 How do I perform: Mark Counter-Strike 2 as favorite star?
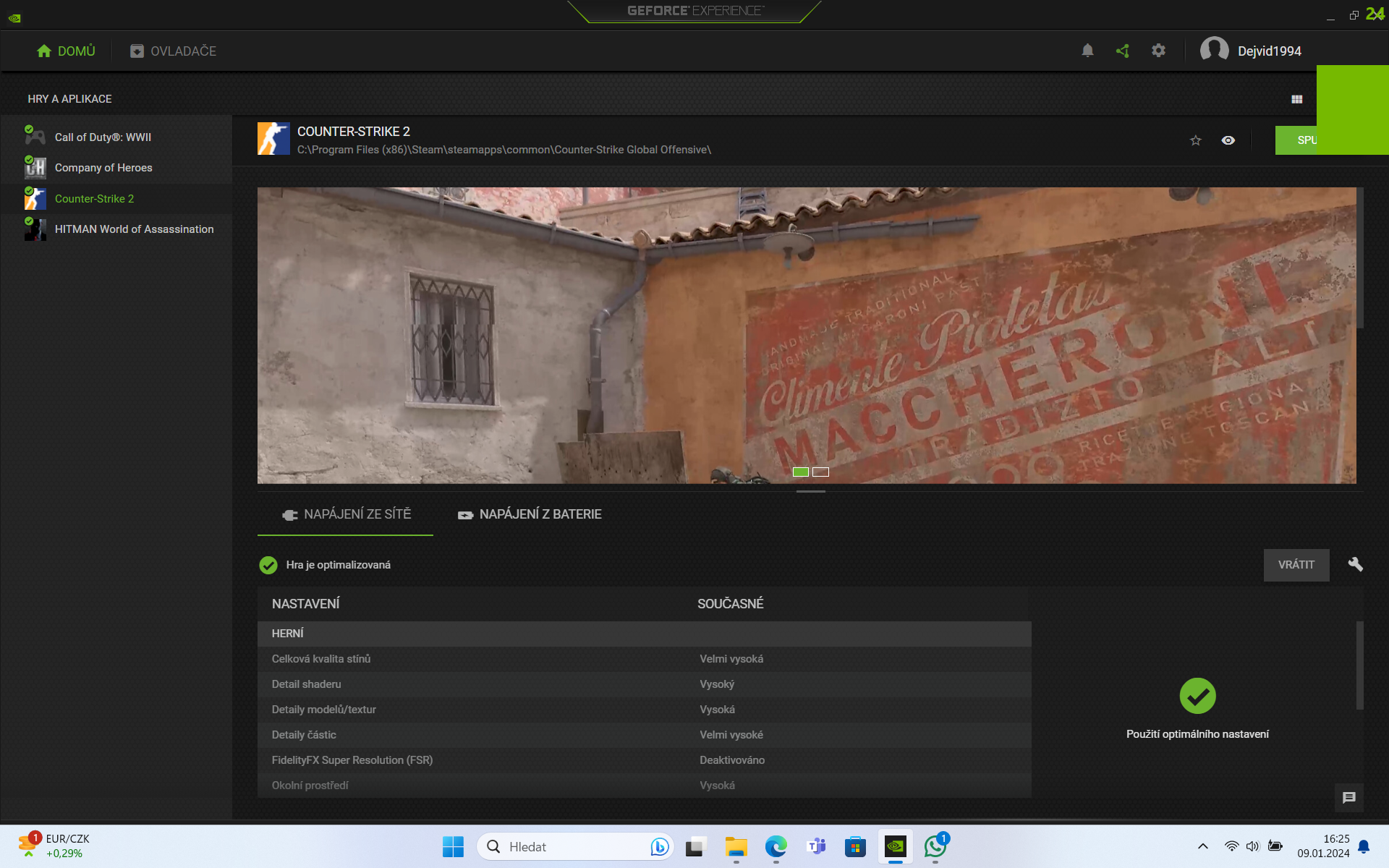pos(1195,140)
